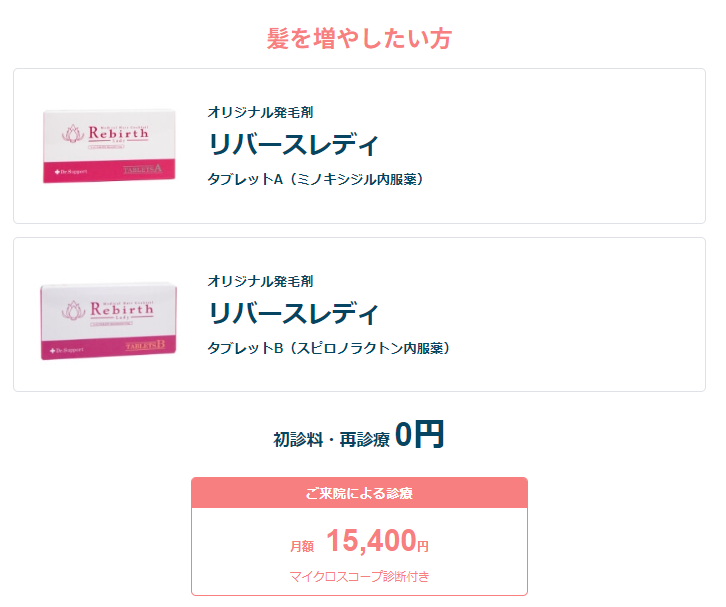Click the lotus logo on Tablets A box
Screen dimensions: 726x607
click(73, 133)
